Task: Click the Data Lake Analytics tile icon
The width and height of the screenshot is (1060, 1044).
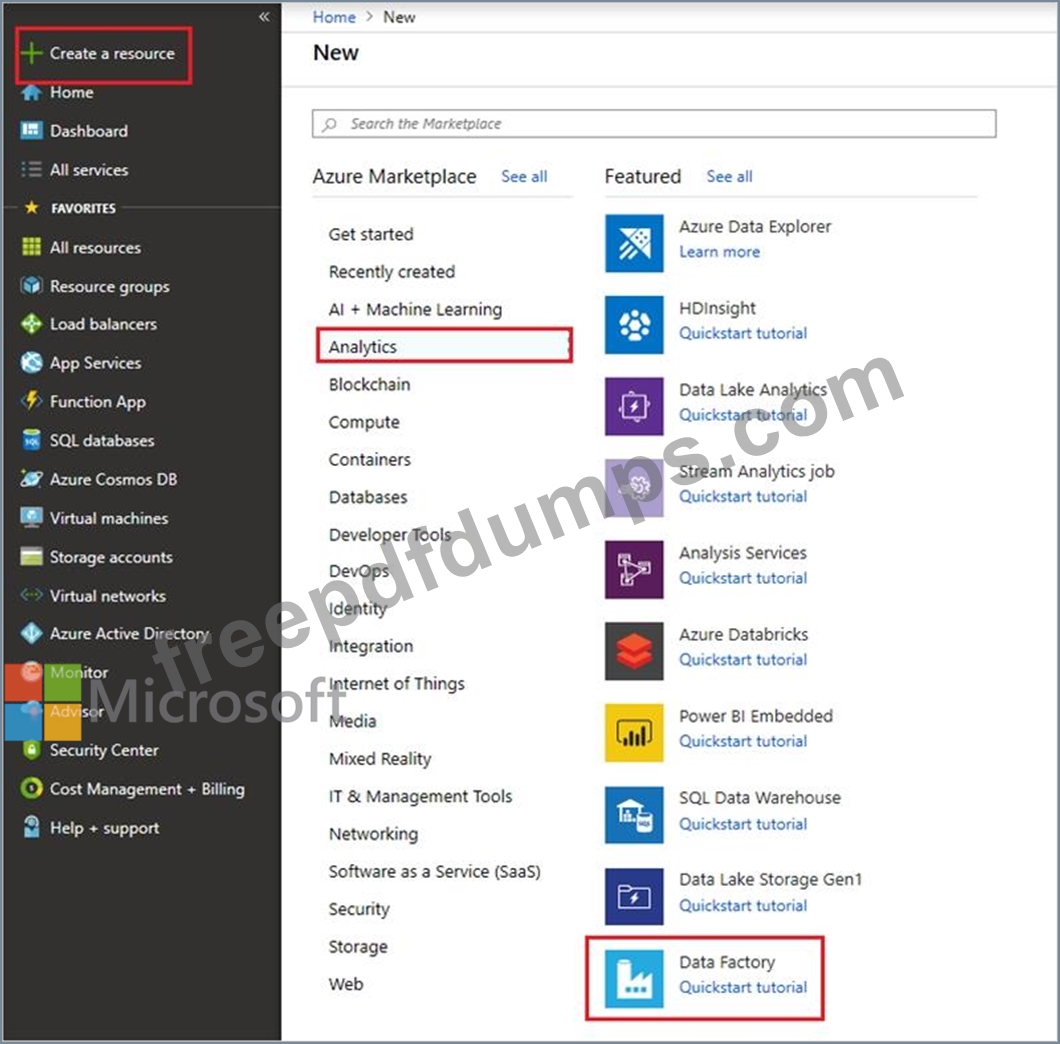Action: 634,407
